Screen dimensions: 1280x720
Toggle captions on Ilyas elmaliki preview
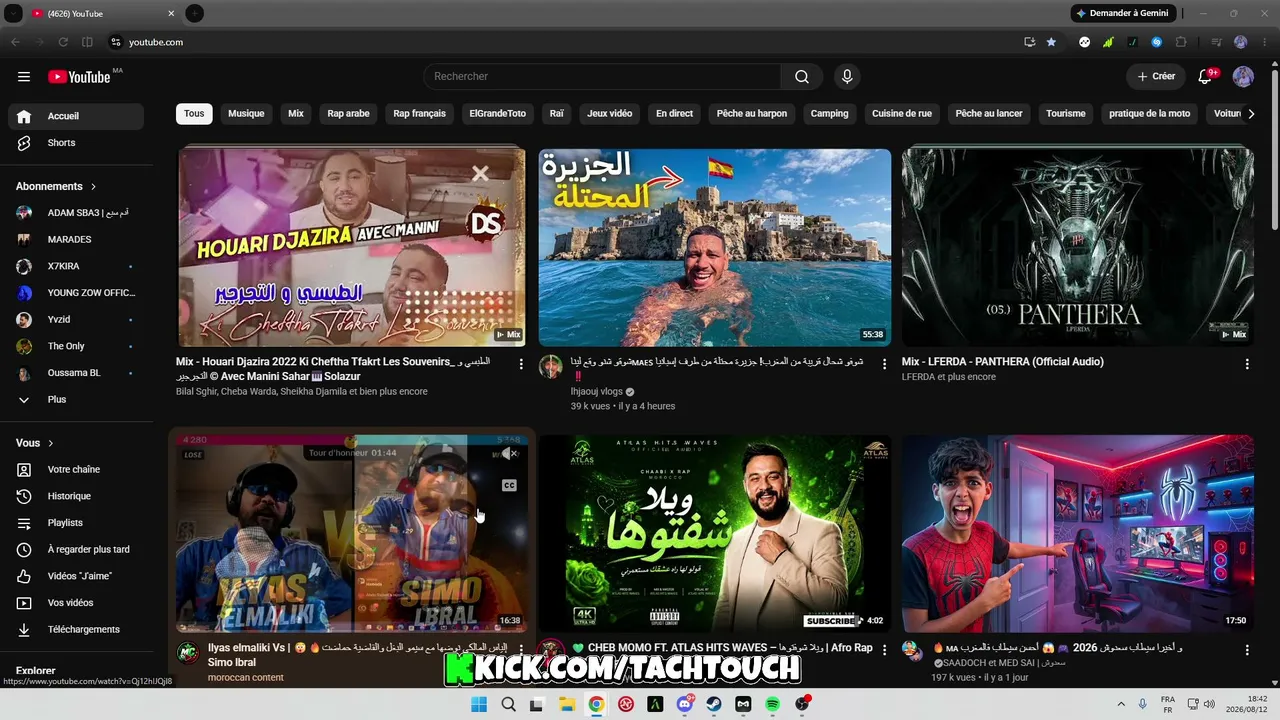[x=509, y=486]
